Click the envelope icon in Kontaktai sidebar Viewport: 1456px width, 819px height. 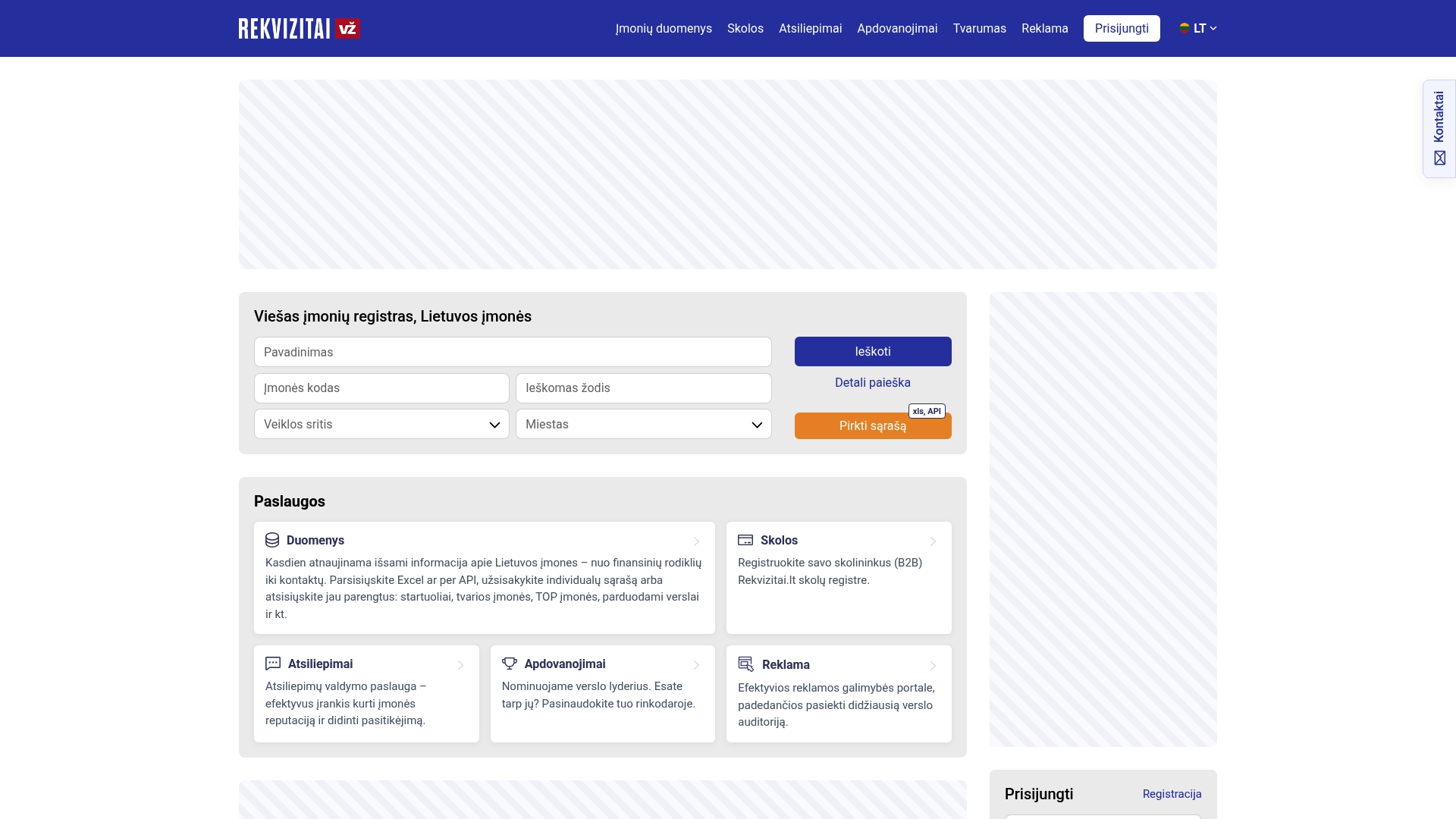pos(1439,158)
